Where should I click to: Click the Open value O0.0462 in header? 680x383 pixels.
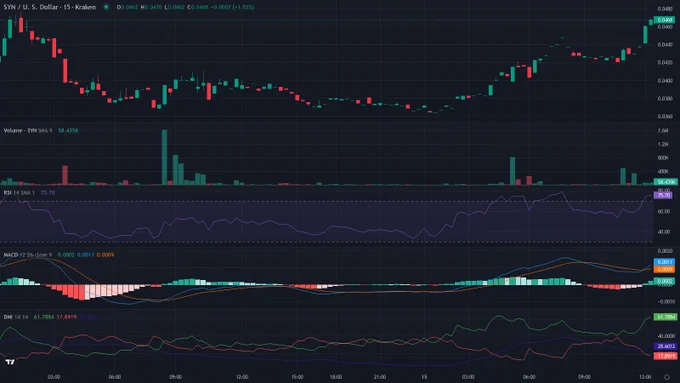click(127, 7)
